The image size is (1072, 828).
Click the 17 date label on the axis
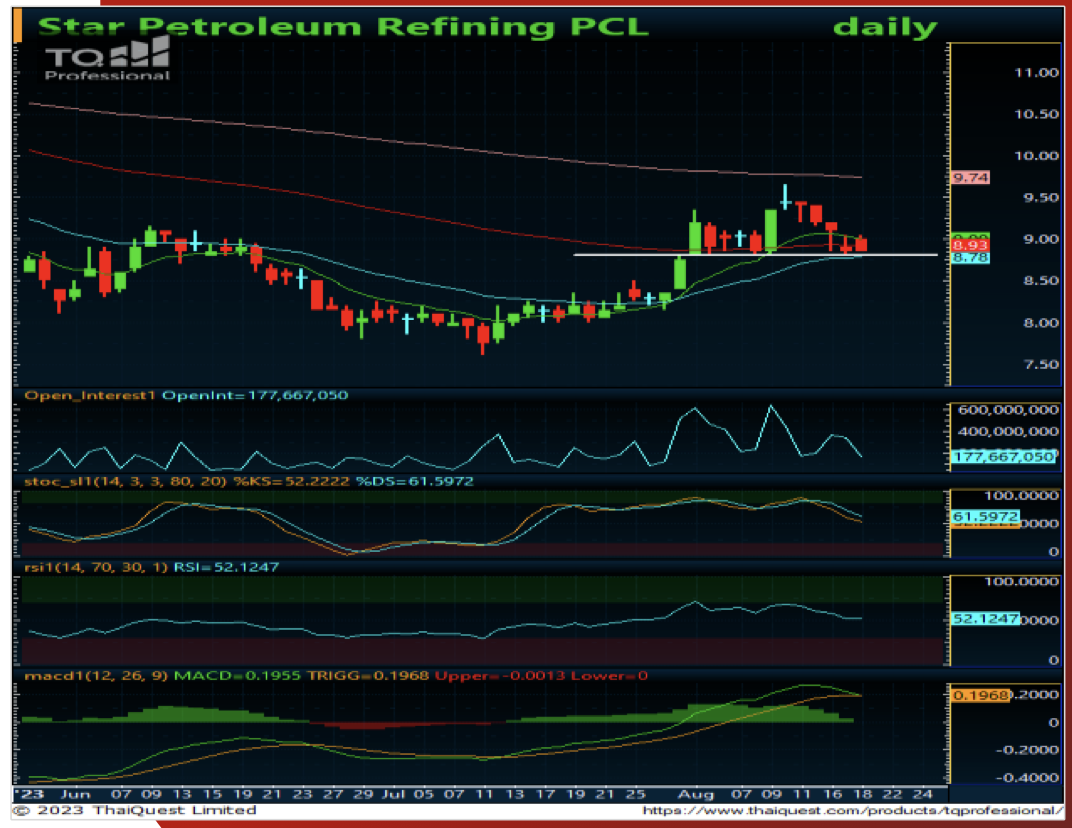545,794
